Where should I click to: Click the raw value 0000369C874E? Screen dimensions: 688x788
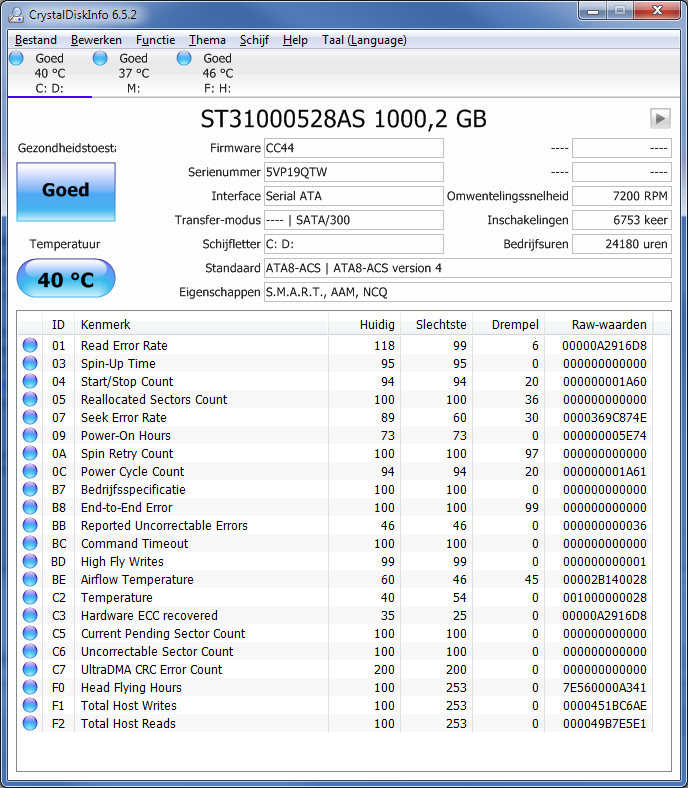[605, 418]
